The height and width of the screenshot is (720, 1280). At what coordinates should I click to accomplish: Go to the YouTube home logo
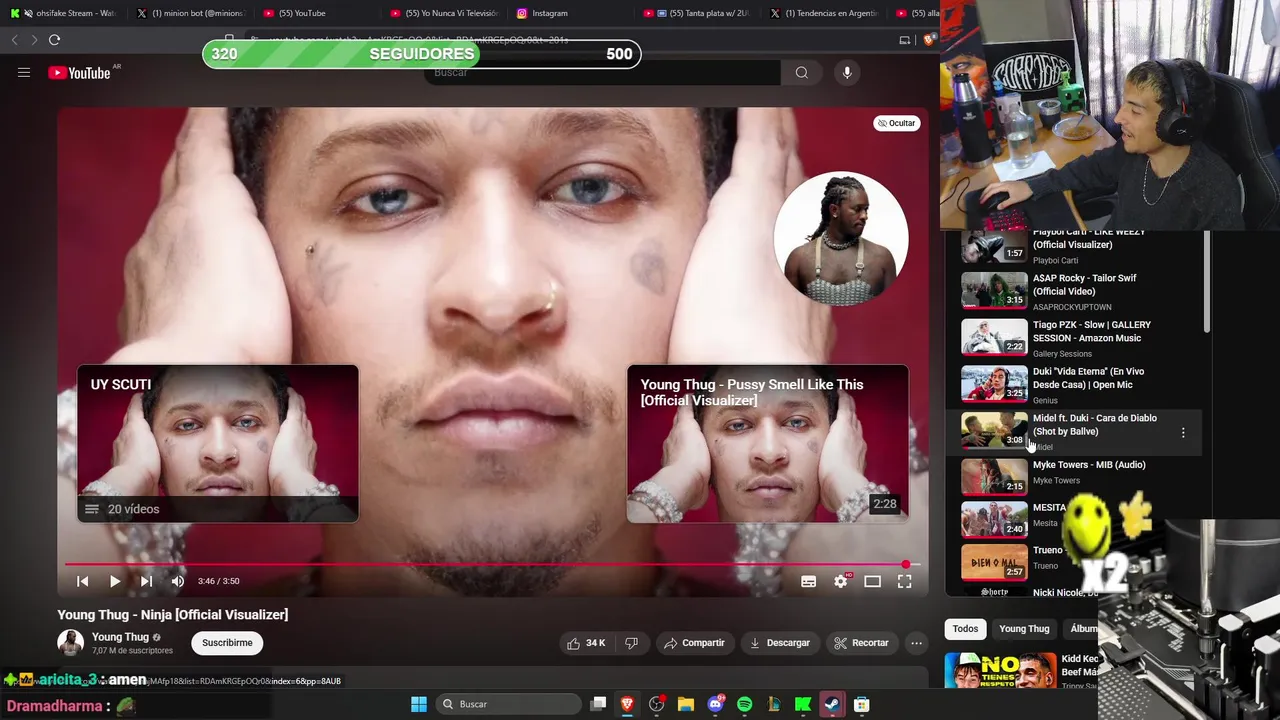click(x=79, y=73)
